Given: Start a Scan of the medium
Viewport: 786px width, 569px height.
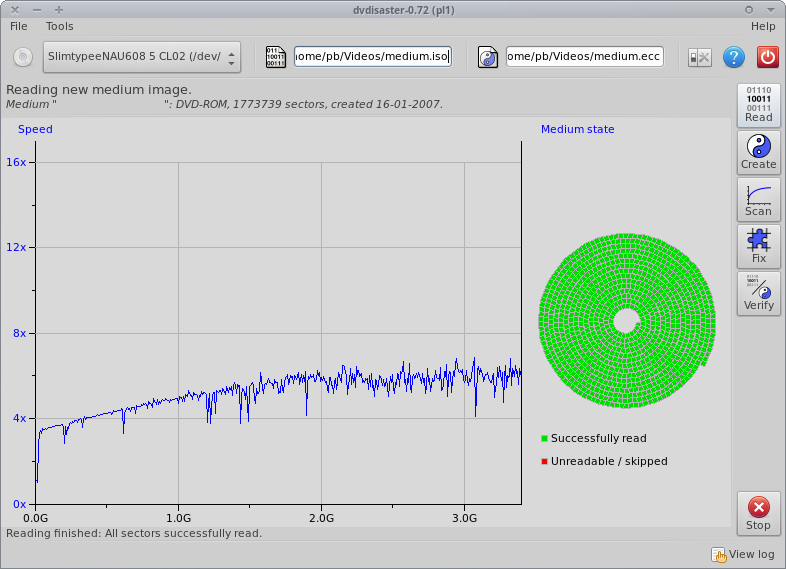Looking at the screenshot, I should 758,199.
